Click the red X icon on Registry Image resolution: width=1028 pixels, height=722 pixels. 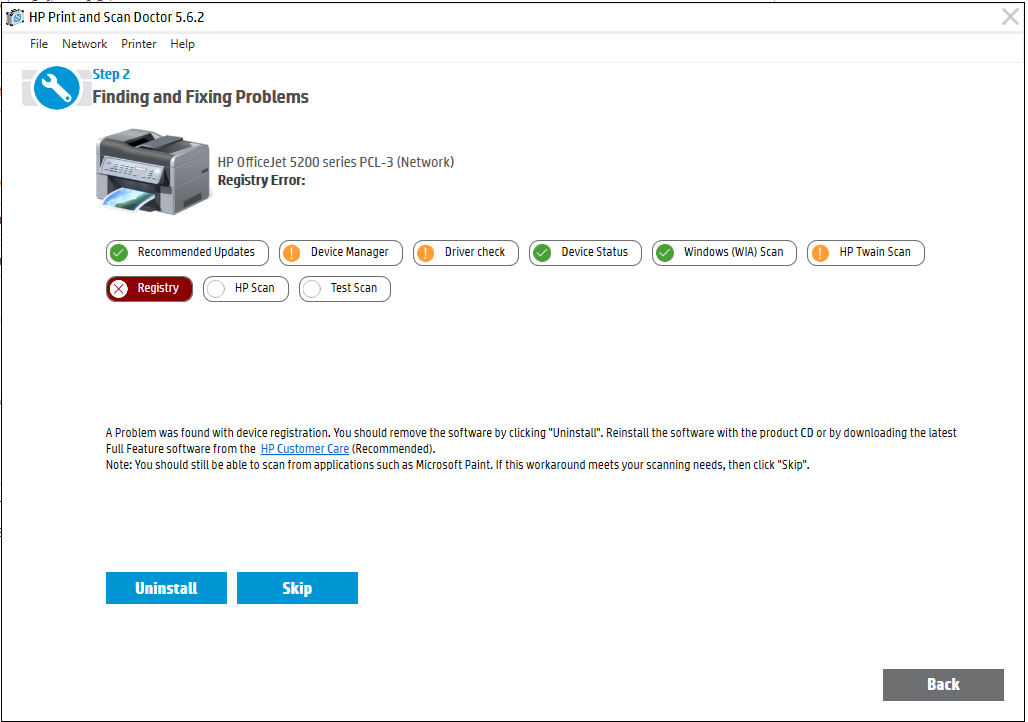[x=119, y=289]
